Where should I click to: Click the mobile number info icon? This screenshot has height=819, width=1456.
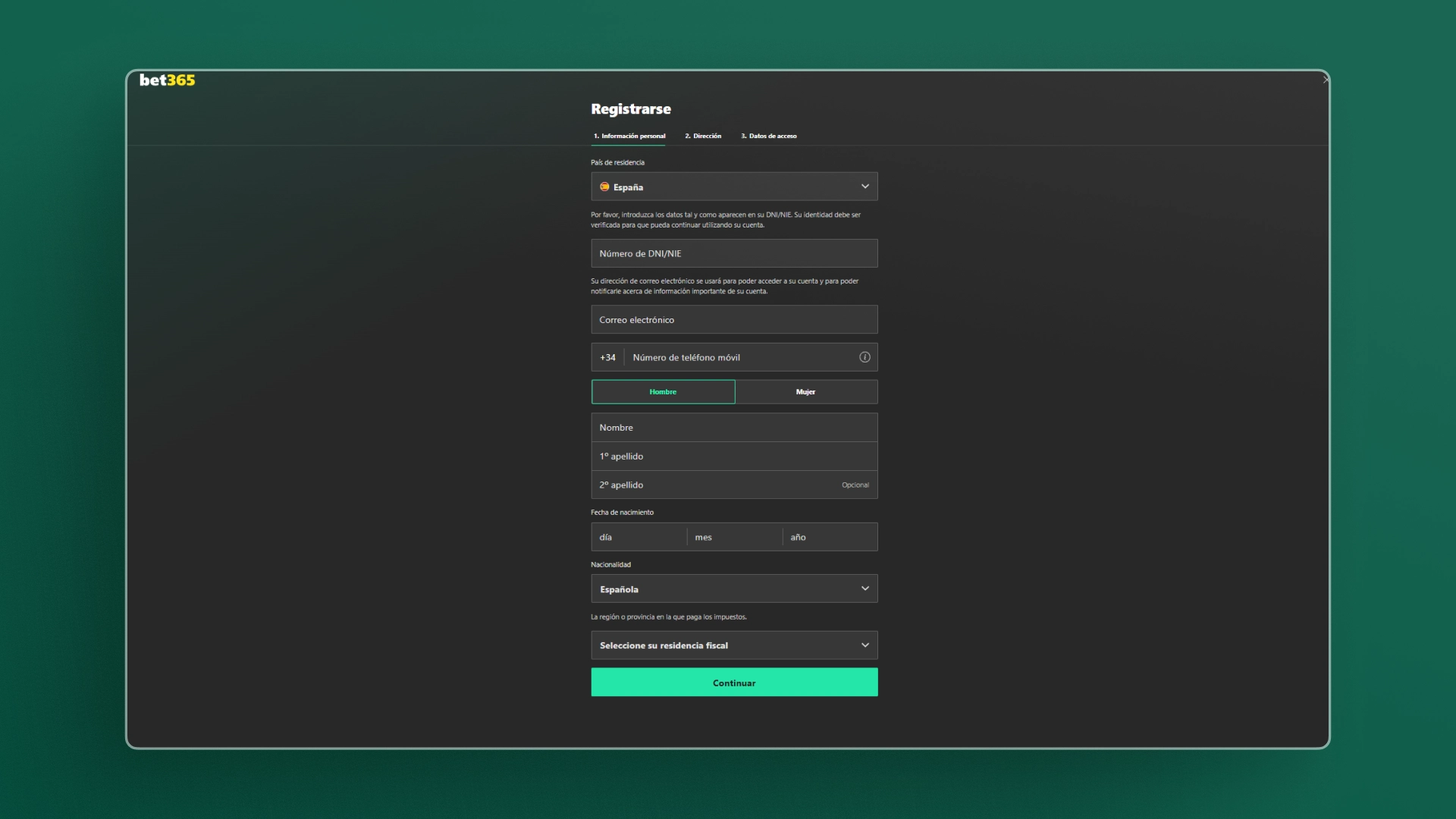(864, 357)
